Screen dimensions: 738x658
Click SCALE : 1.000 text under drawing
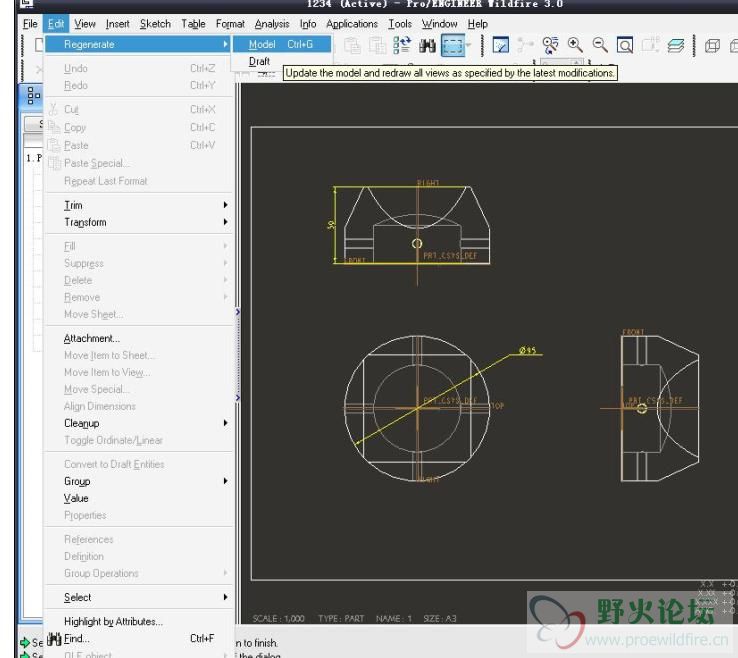click(278, 618)
